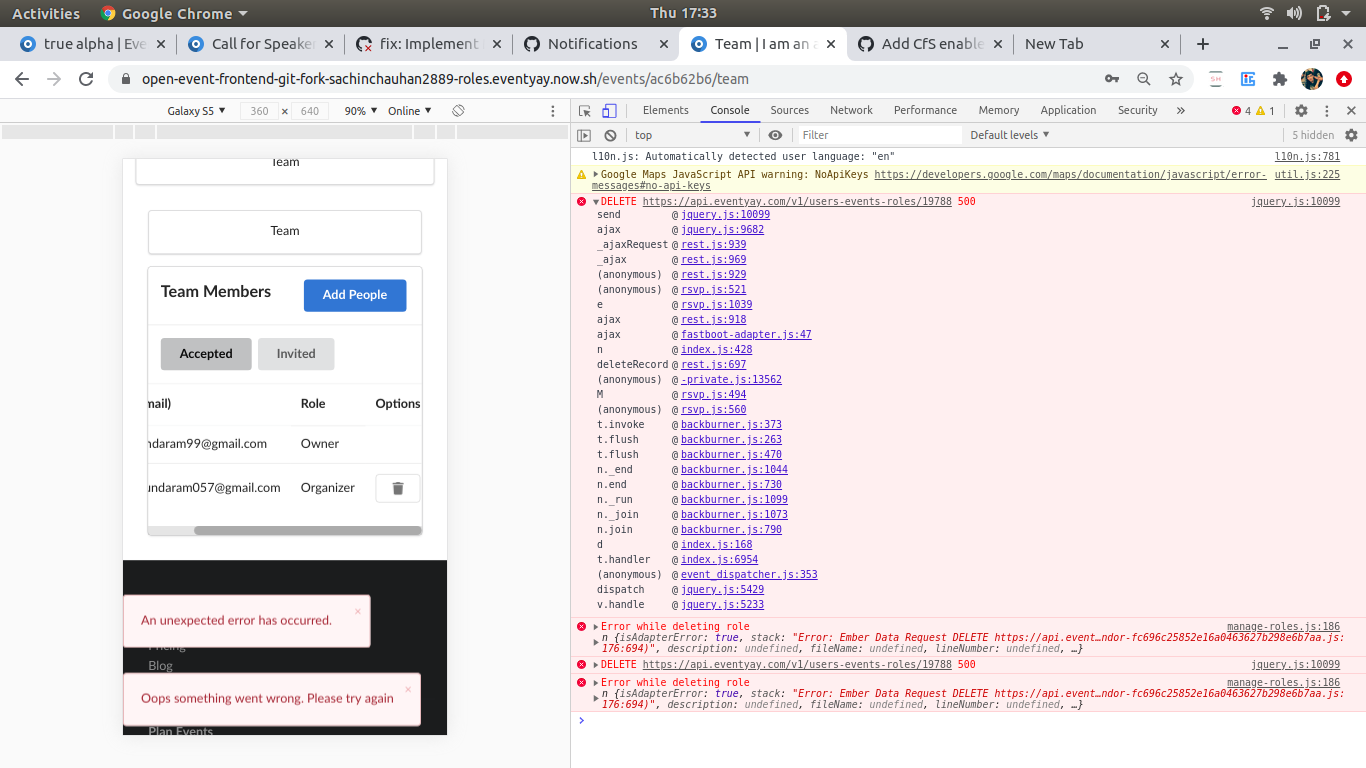Open DevTools more options menu
The image size is (1366, 768).
pos(1326,111)
